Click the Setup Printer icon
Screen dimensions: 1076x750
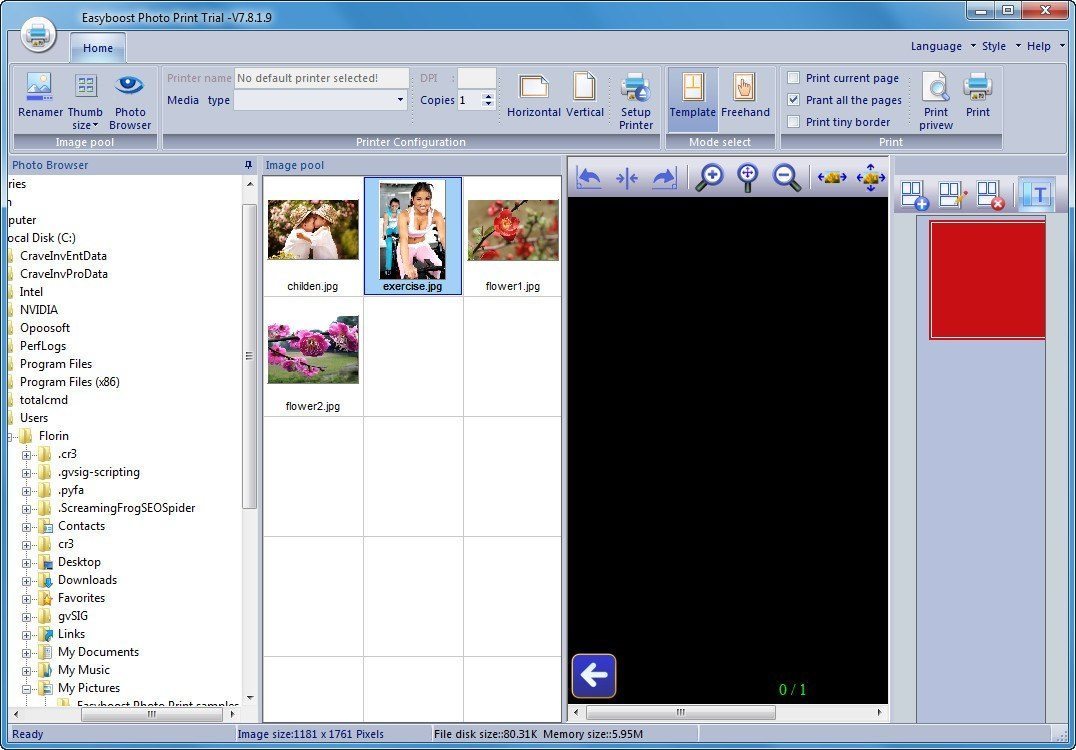pos(636,95)
